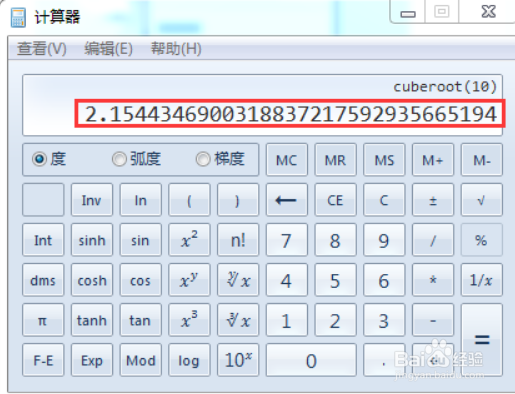Click the digit 8 key
The height and width of the screenshot is (394, 515).
point(335,240)
